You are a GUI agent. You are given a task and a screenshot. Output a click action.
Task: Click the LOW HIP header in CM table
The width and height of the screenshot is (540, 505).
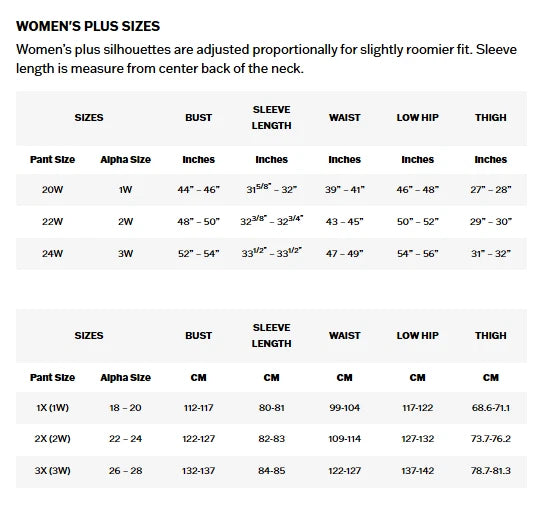[417, 336]
